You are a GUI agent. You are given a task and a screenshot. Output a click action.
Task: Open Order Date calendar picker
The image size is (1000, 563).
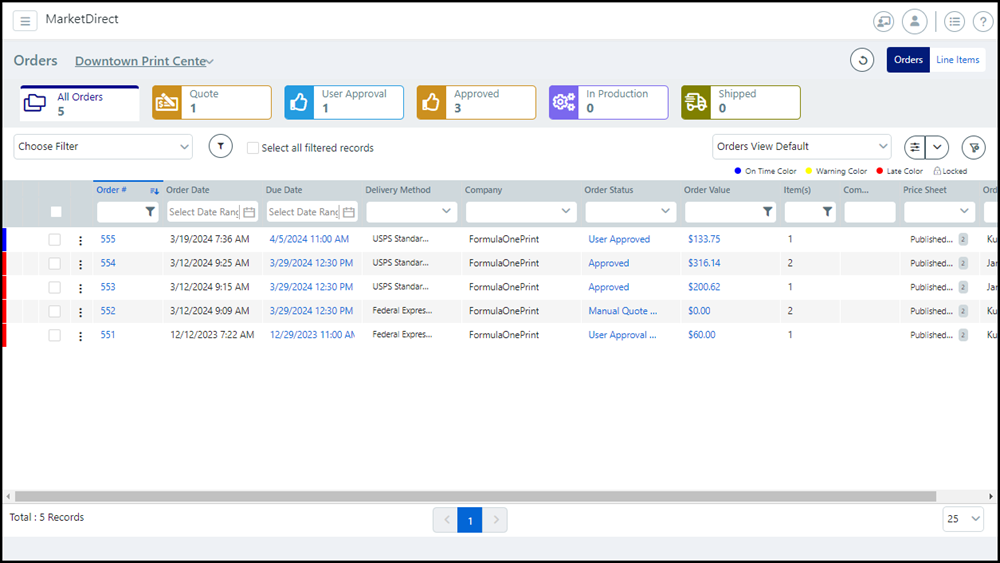(249, 212)
